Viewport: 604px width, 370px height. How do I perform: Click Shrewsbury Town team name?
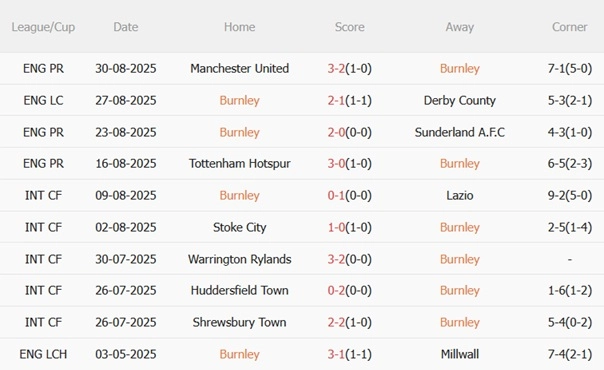point(240,322)
